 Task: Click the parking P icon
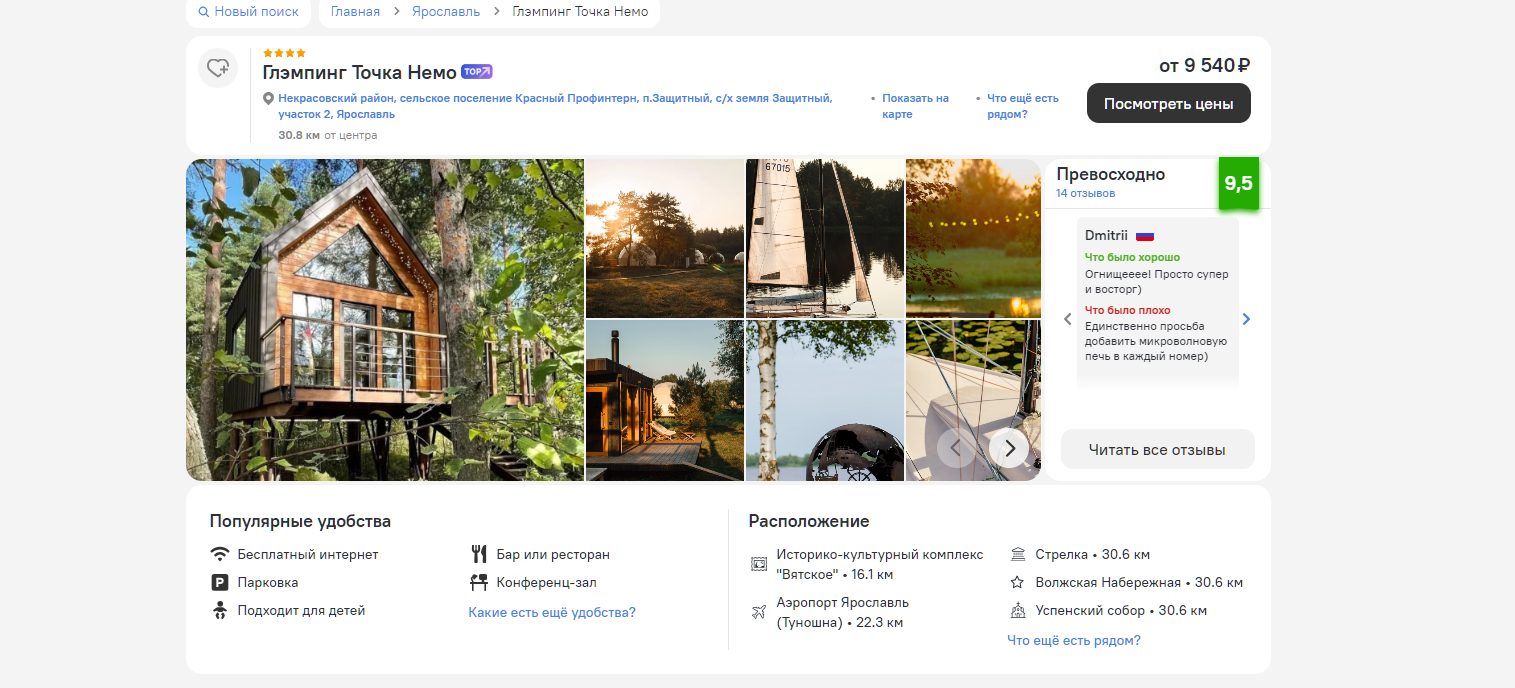[220, 582]
